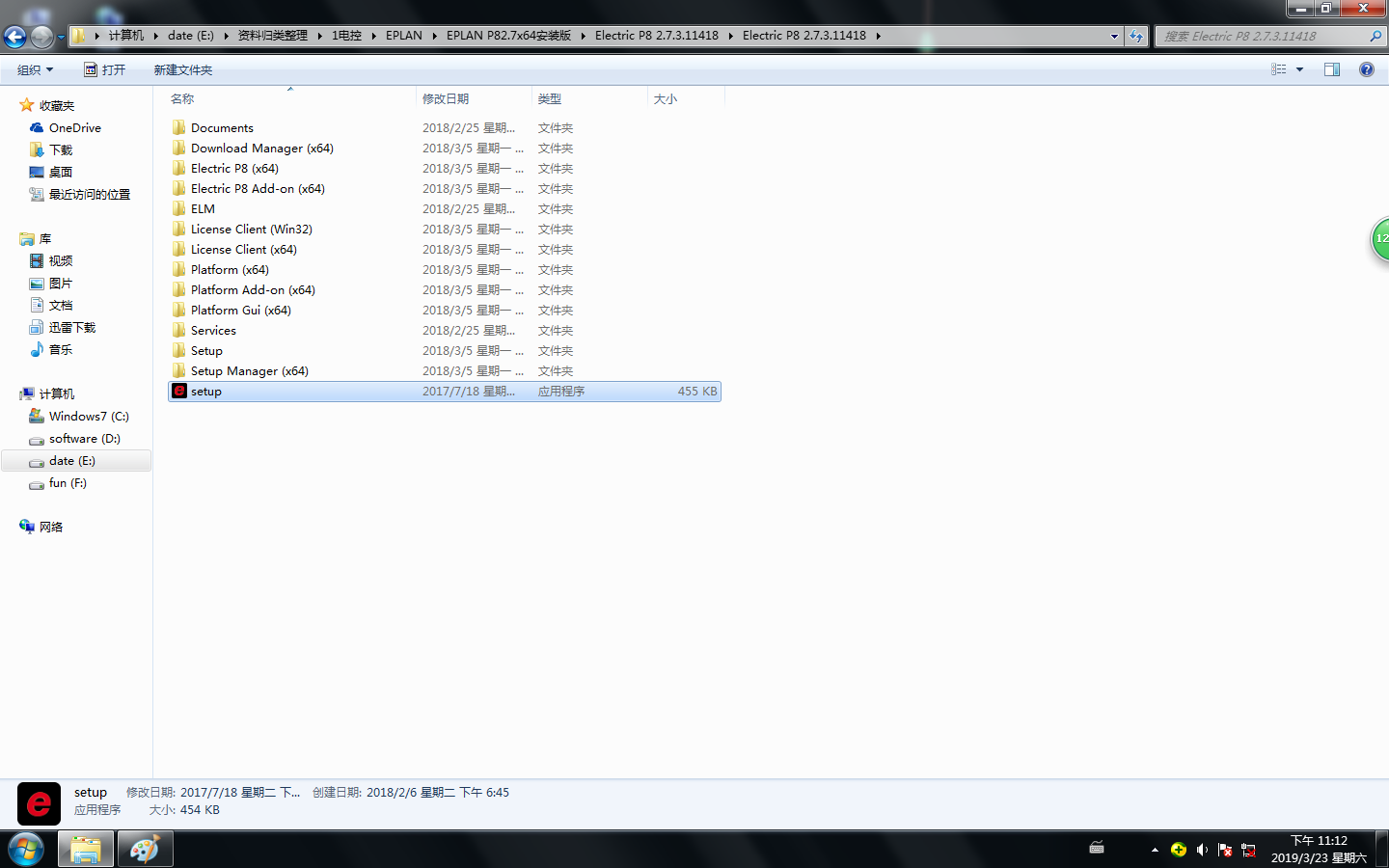Select Windows7 (C:) drive in sidebar
Image resolution: width=1389 pixels, height=868 pixels.
click(88, 417)
